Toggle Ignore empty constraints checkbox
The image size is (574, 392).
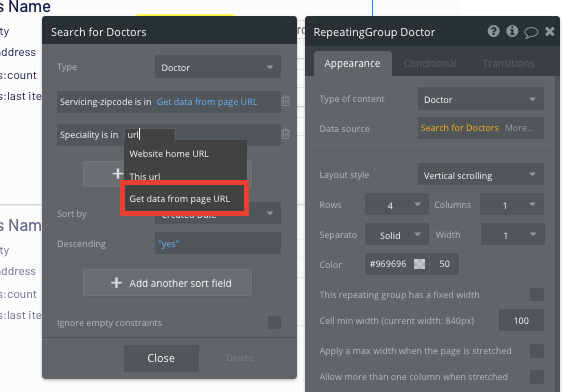(275, 322)
